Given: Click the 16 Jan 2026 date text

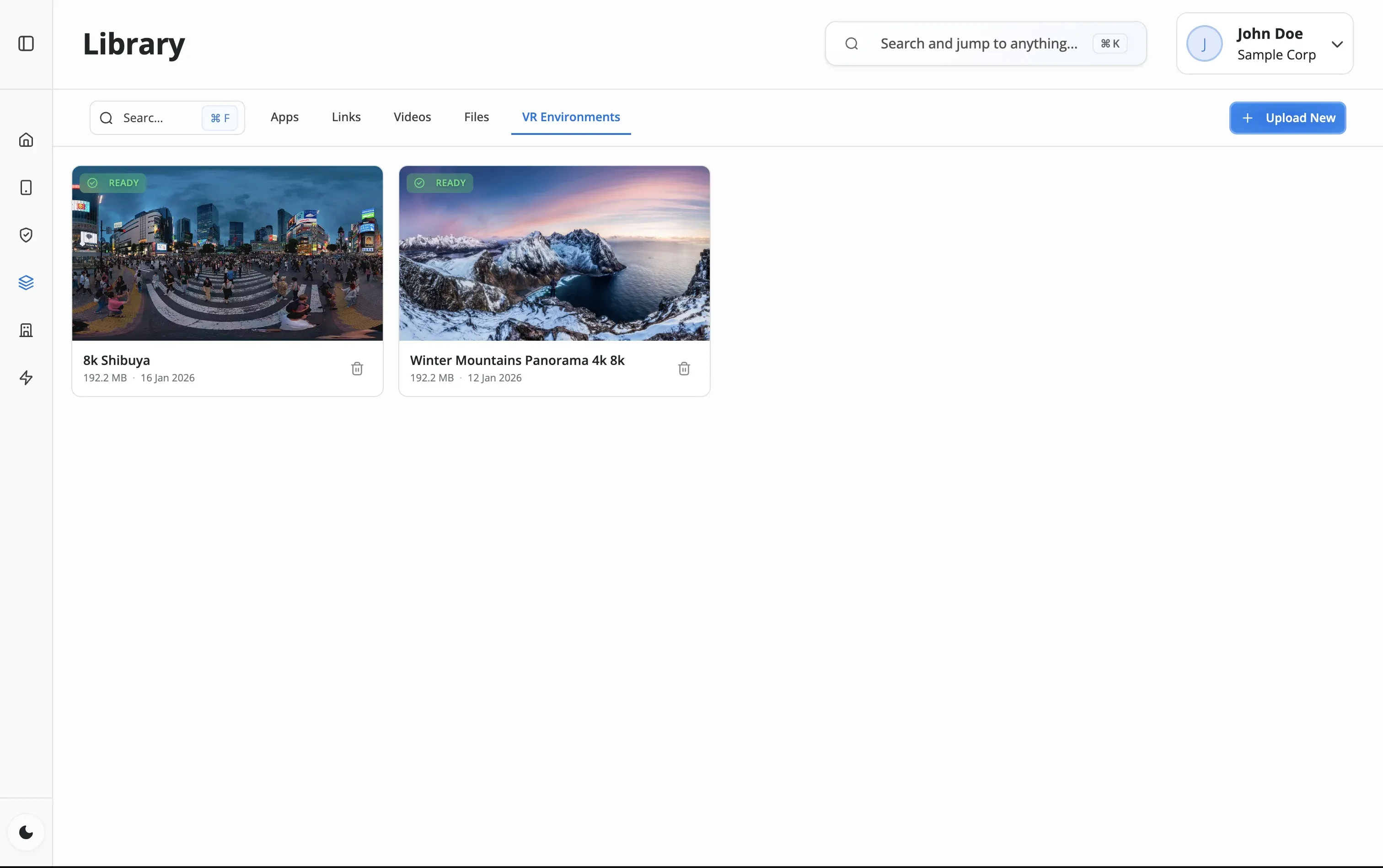Looking at the screenshot, I should pos(168,378).
